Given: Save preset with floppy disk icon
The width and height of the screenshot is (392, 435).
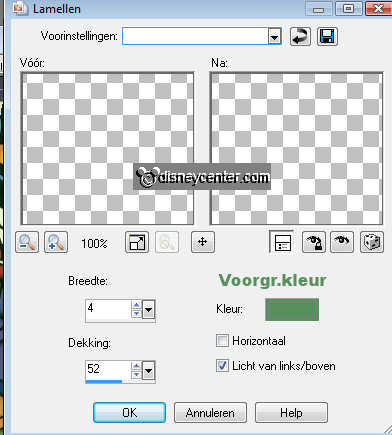Looking at the screenshot, I should (x=327, y=36).
